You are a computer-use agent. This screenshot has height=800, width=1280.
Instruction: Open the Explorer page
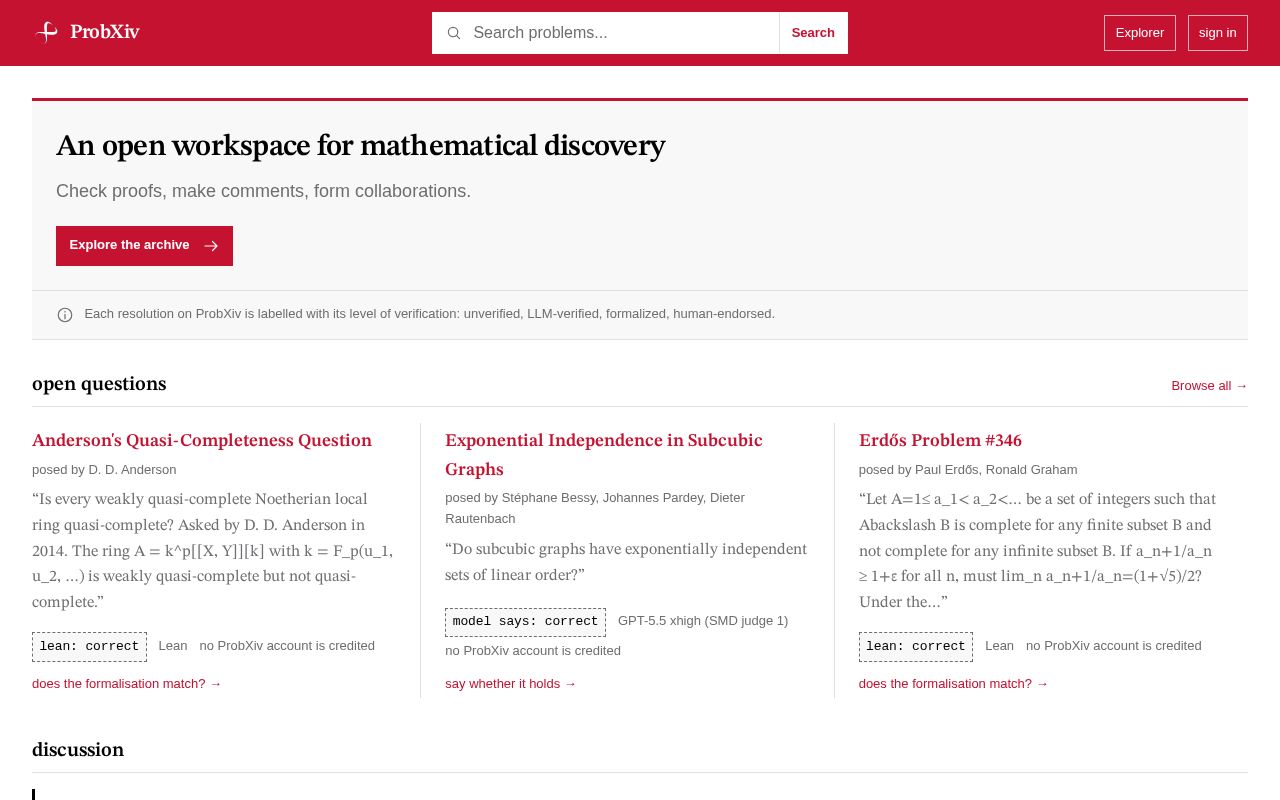[1140, 33]
